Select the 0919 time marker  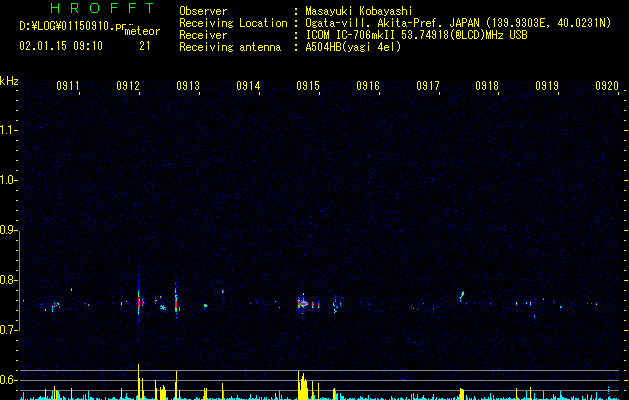(547, 86)
